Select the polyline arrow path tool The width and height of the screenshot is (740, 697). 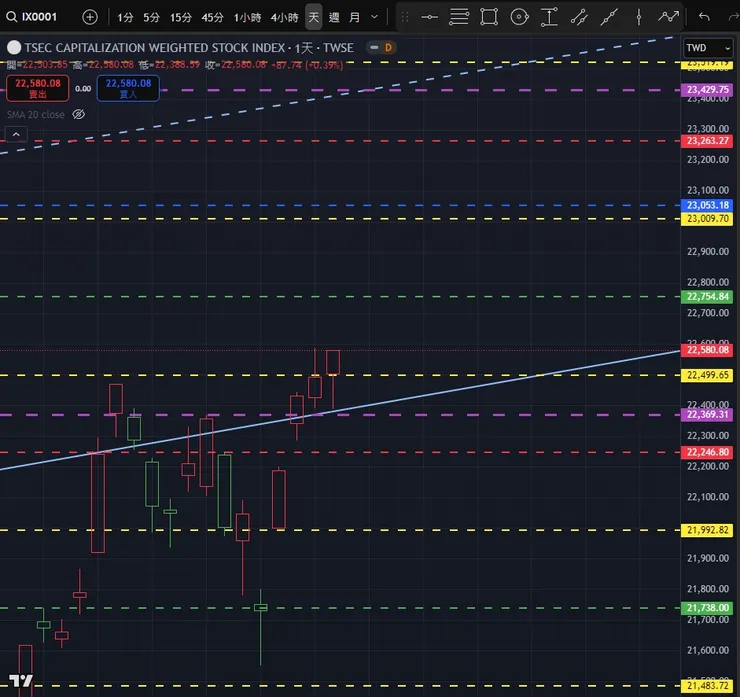pyautogui.click(x=668, y=17)
